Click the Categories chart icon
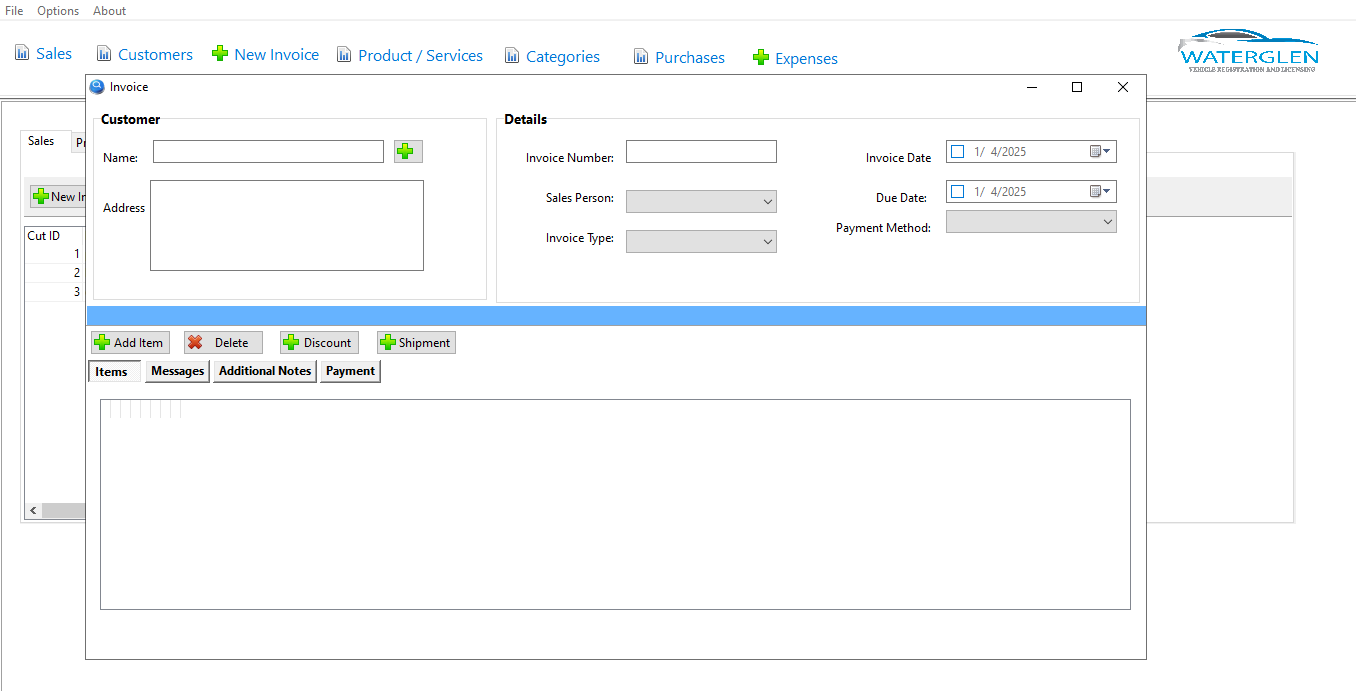Screen dimensions: 1356x691 [x=512, y=56]
